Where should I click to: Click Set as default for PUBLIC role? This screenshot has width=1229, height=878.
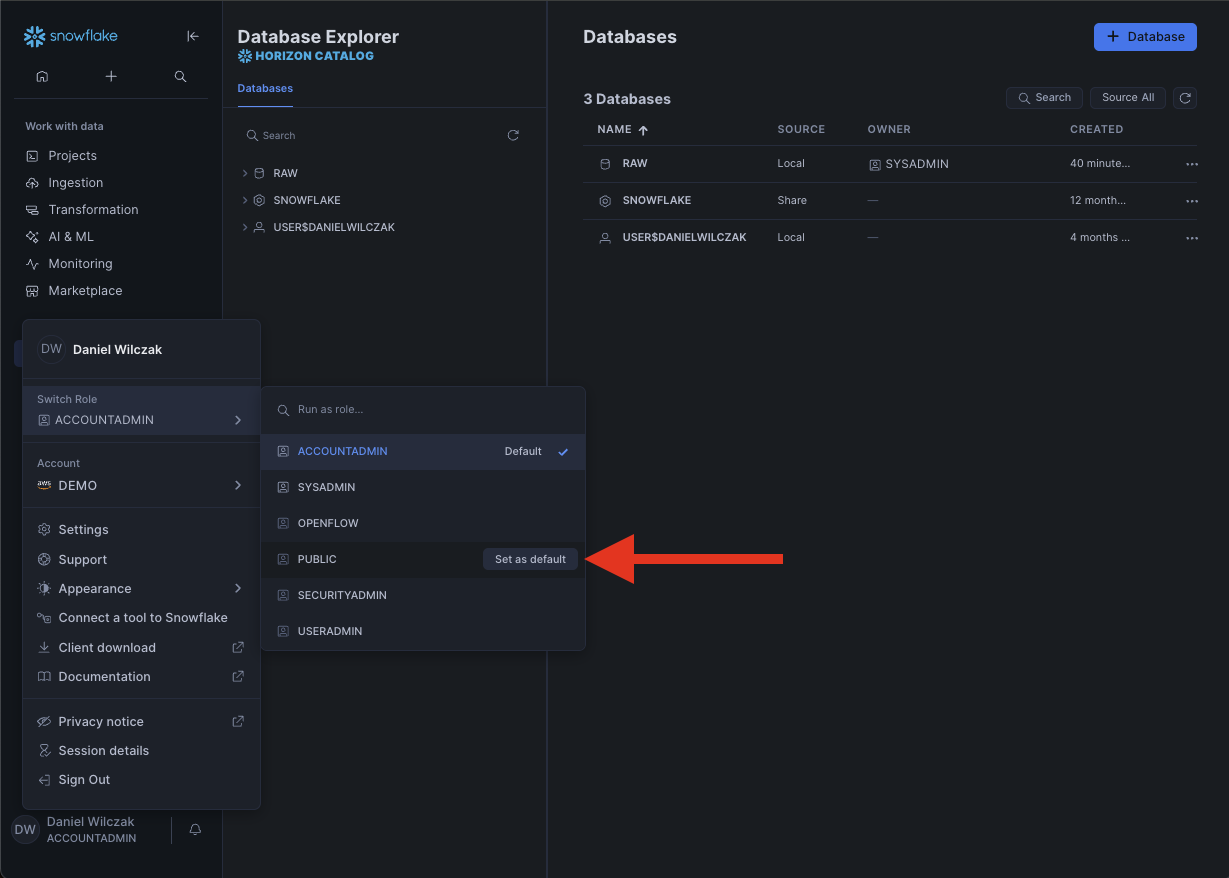[530, 559]
